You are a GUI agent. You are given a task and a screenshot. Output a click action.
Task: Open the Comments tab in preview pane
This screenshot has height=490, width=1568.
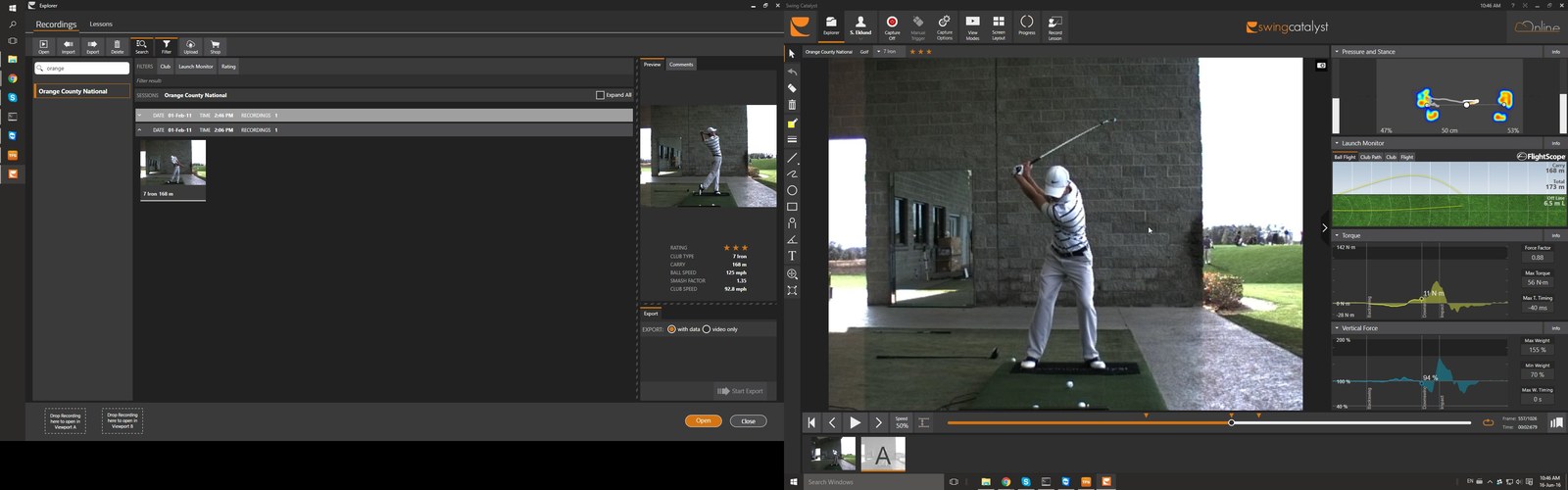[681, 65]
